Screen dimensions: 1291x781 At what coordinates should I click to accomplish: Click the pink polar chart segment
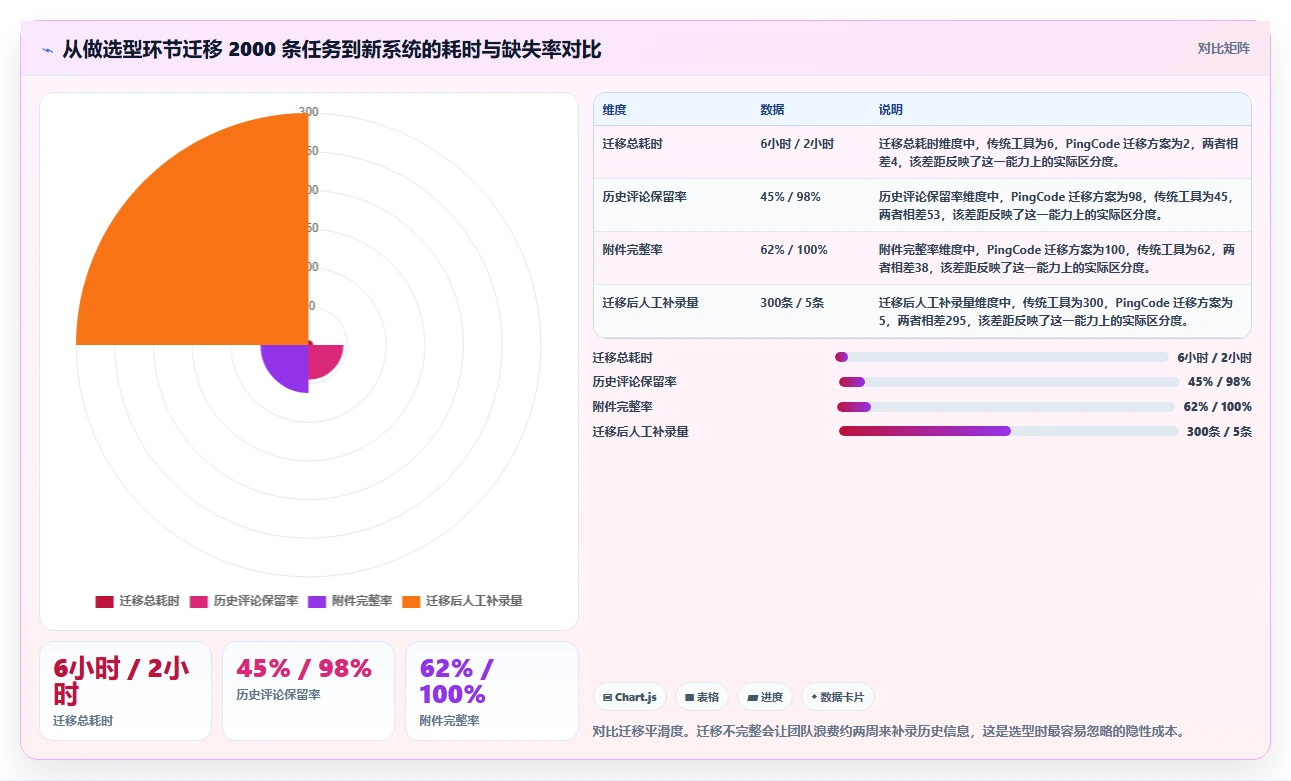(x=324, y=360)
